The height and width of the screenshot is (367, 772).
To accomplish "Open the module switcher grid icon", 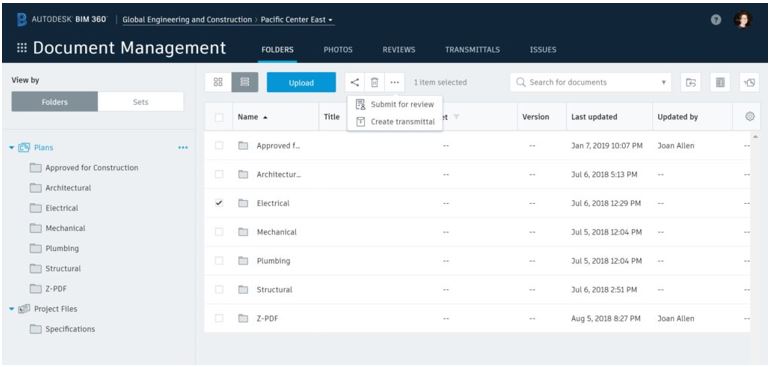I will (22, 48).
